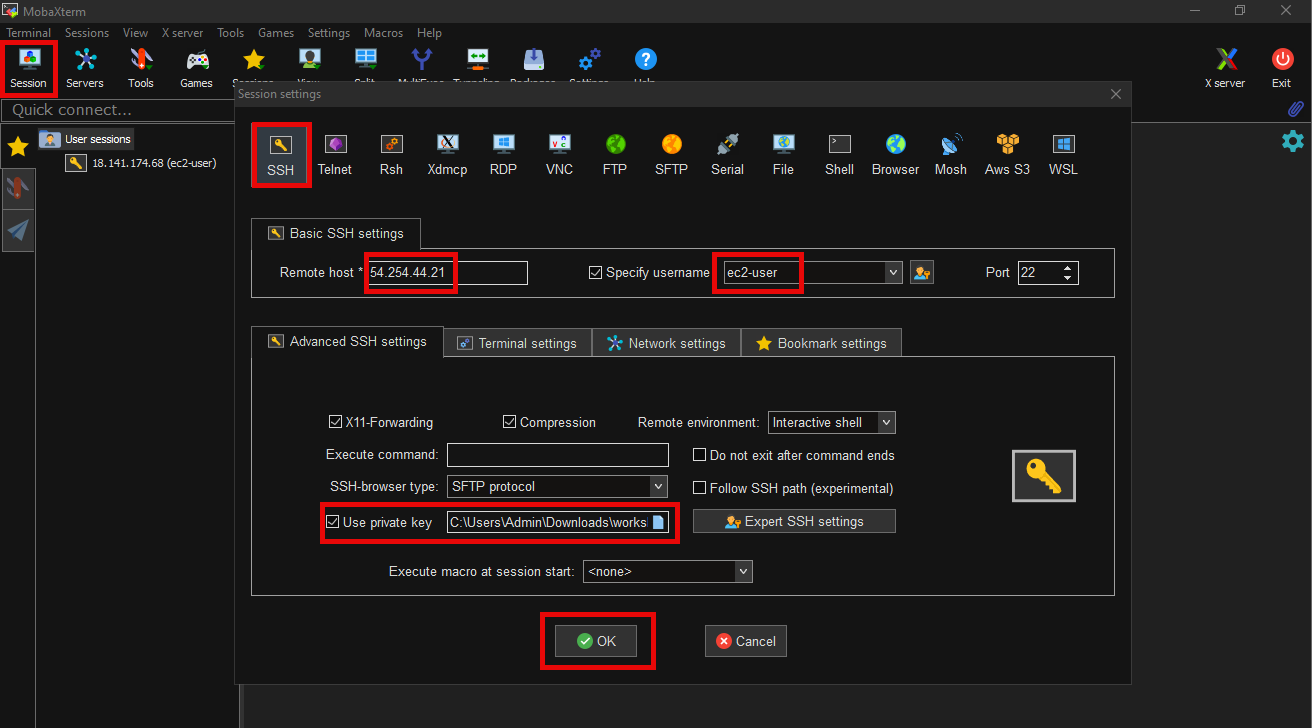Click the paperclip icon at right
The height and width of the screenshot is (728, 1312).
pyautogui.click(x=1295, y=108)
